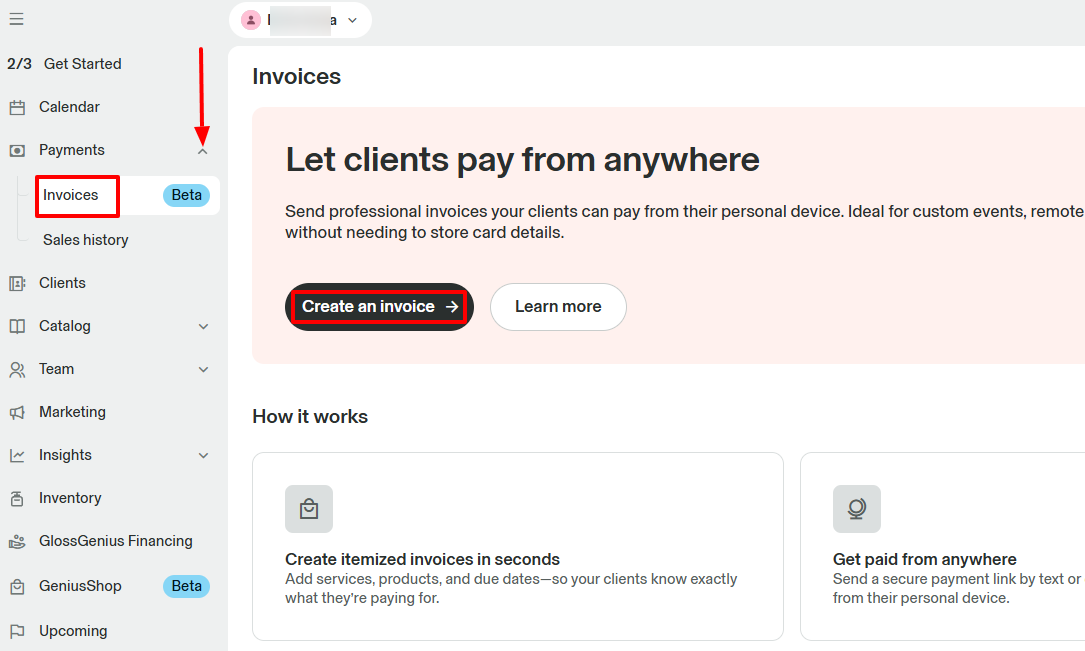Expand the Insights menu

click(x=202, y=454)
